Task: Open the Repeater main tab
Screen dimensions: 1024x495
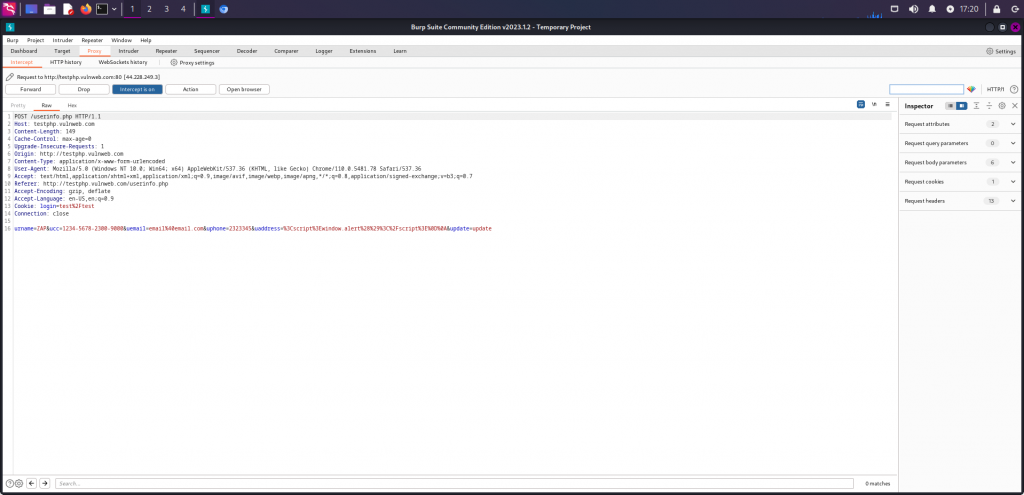Action: pyautogui.click(x=167, y=51)
